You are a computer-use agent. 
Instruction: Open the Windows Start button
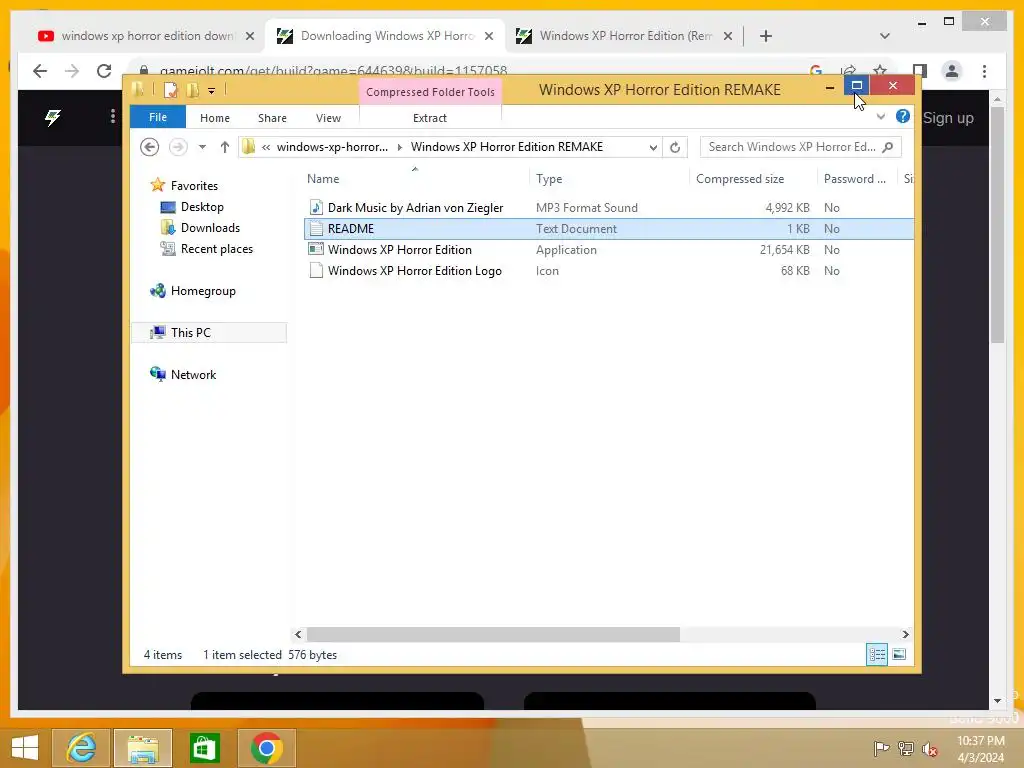click(x=25, y=748)
